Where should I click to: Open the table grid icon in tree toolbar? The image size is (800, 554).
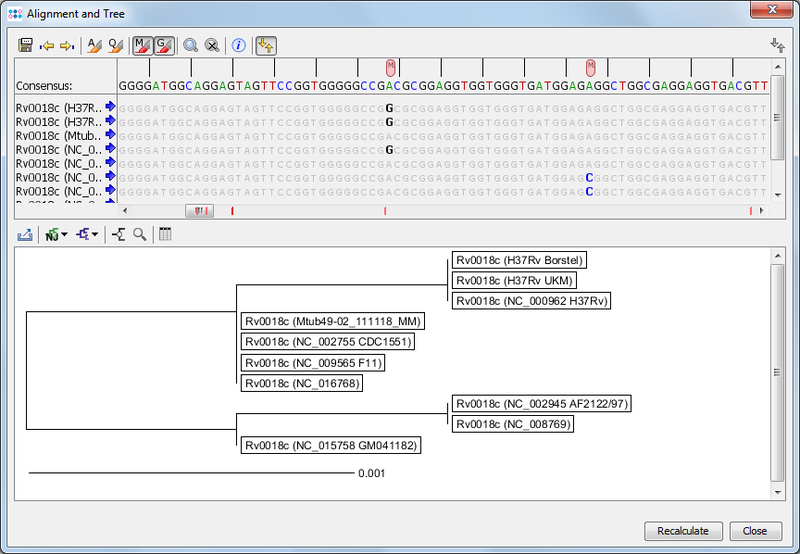[x=165, y=234]
